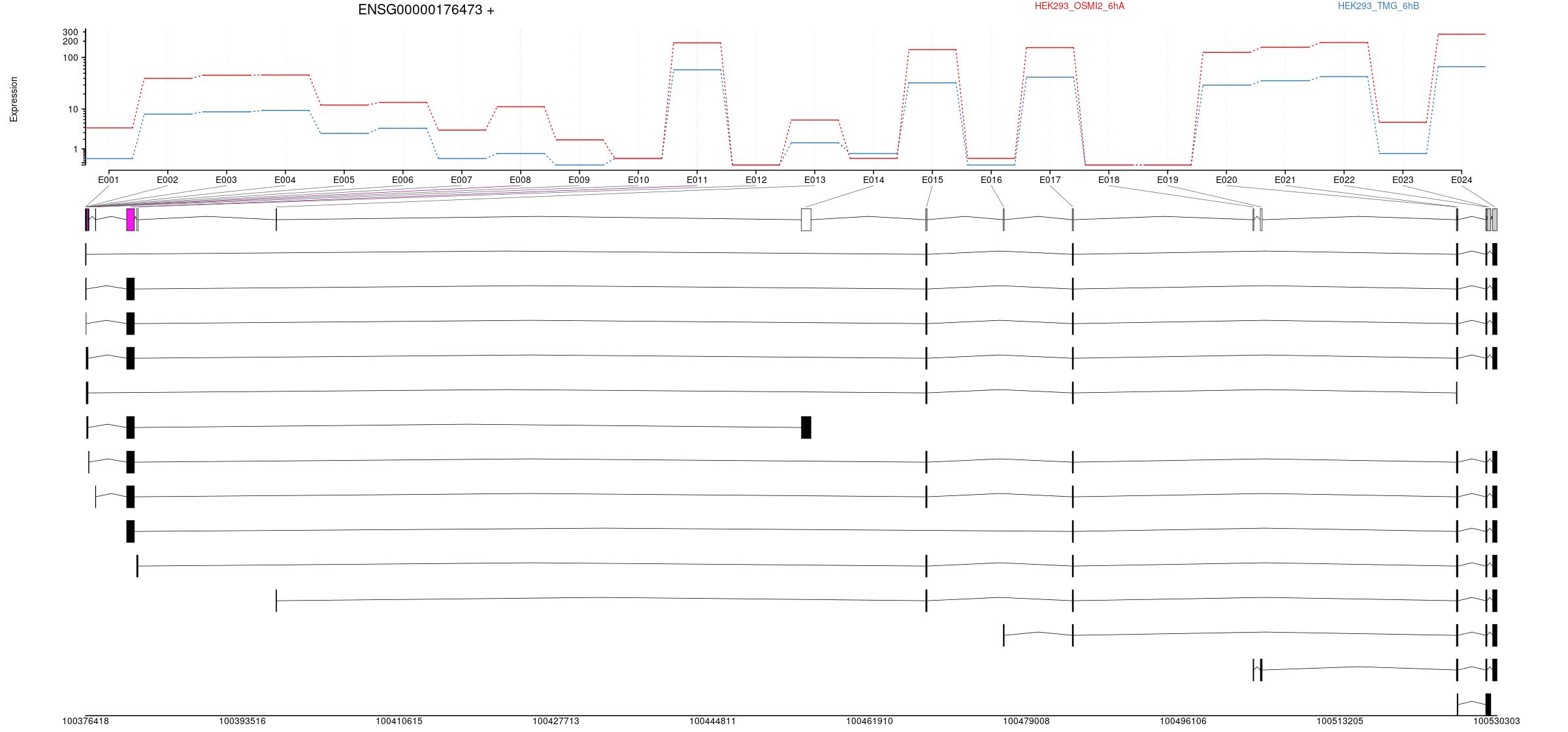Click y-axis tick value 10
1568x732 pixels.
click(73, 109)
